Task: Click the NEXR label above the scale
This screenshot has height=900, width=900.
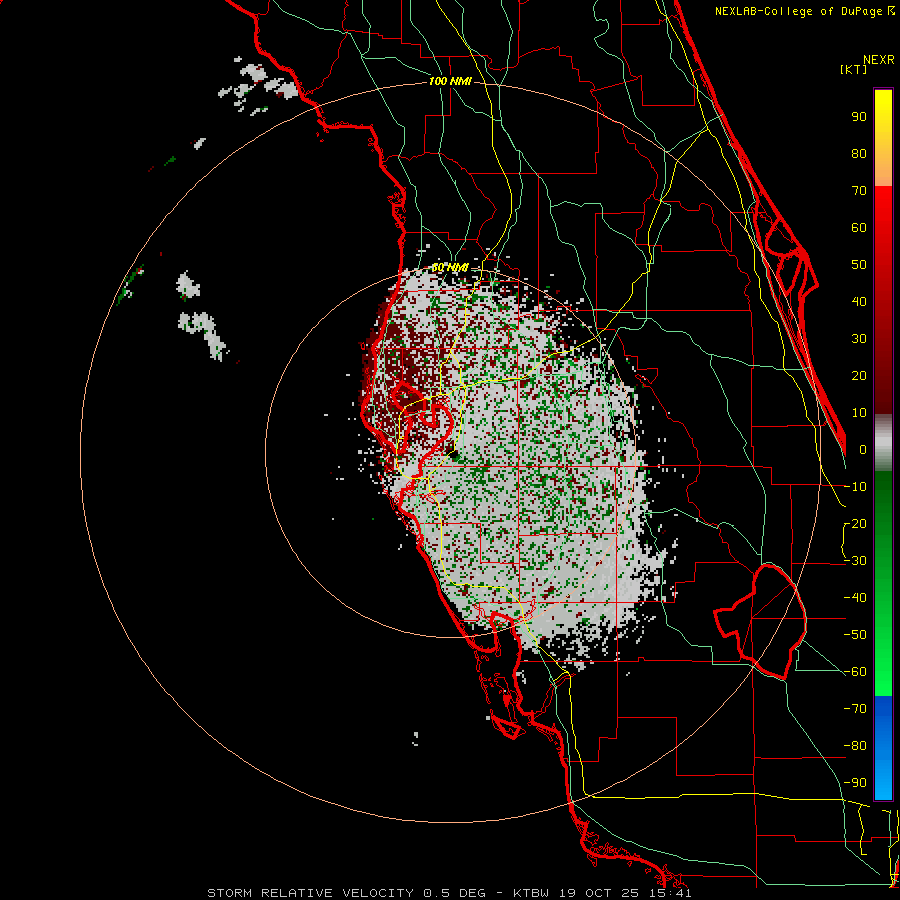Action: [x=879, y=60]
